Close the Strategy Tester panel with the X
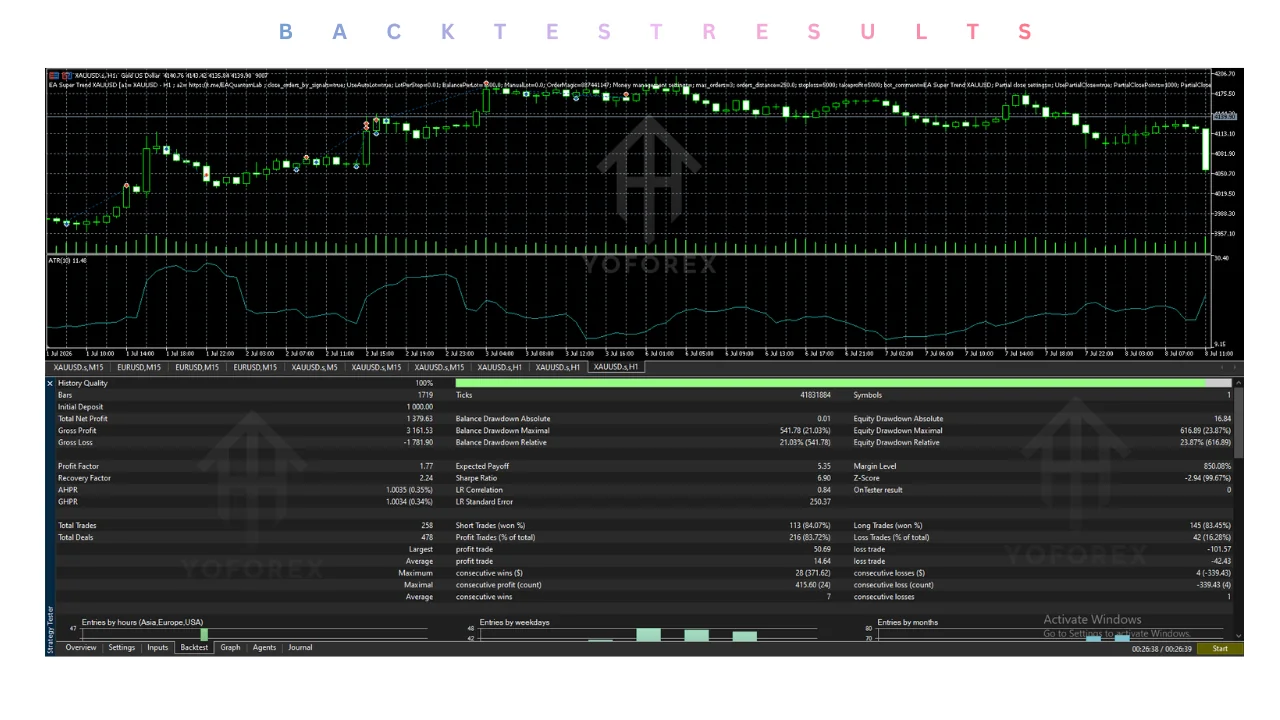 coord(50,383)
